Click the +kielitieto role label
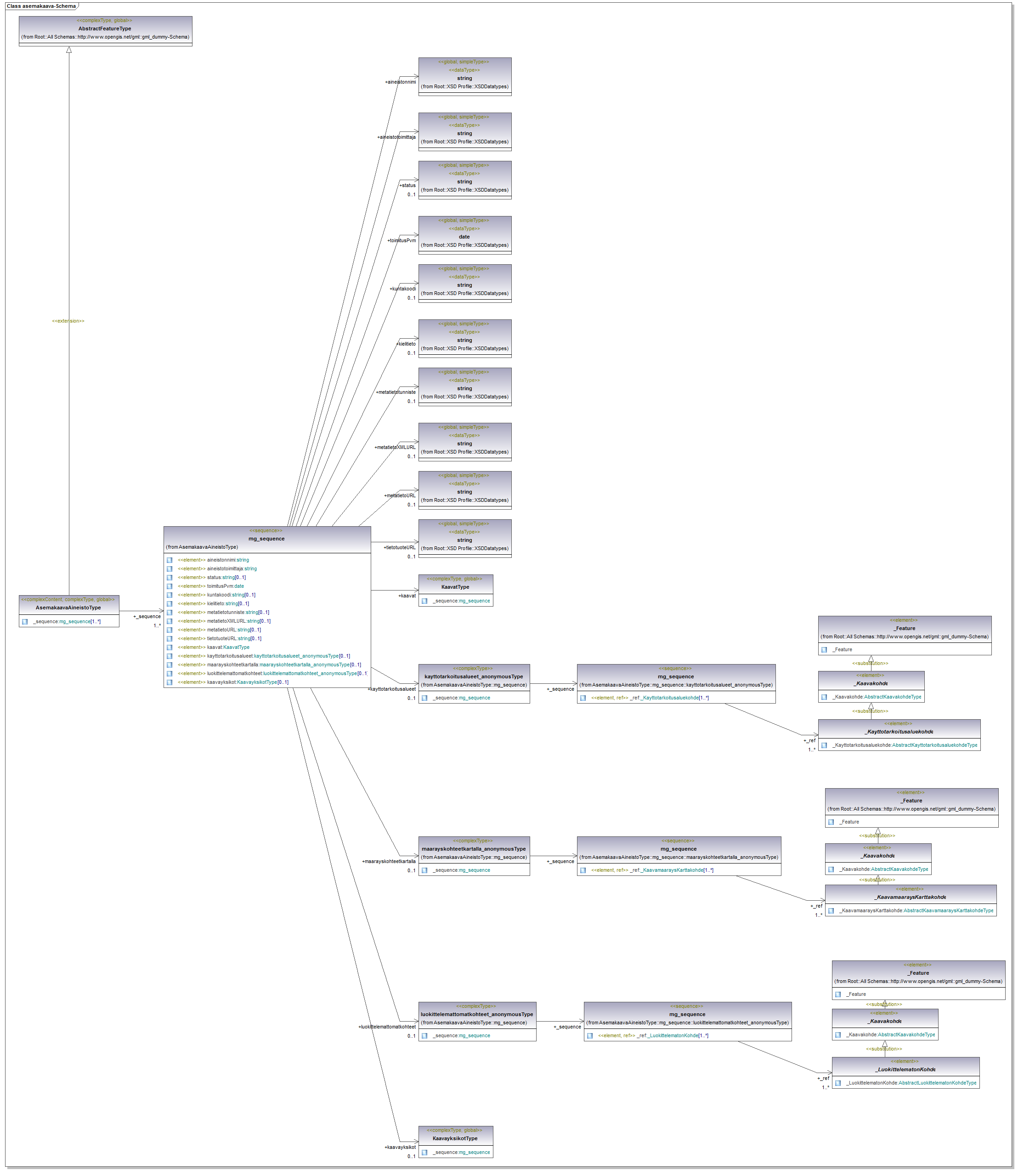Viewport: 1024px width, 1176px height. click(x=406, y=344)
